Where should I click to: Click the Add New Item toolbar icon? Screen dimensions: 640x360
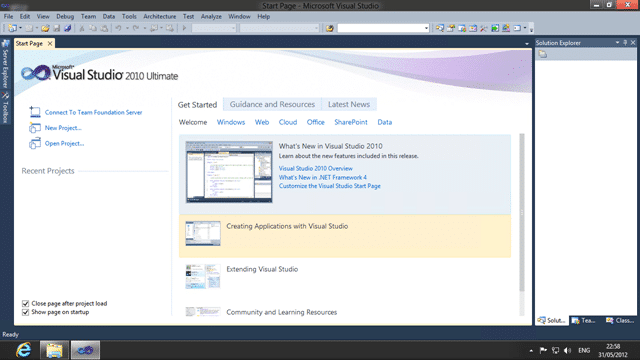tap(29, 28)
